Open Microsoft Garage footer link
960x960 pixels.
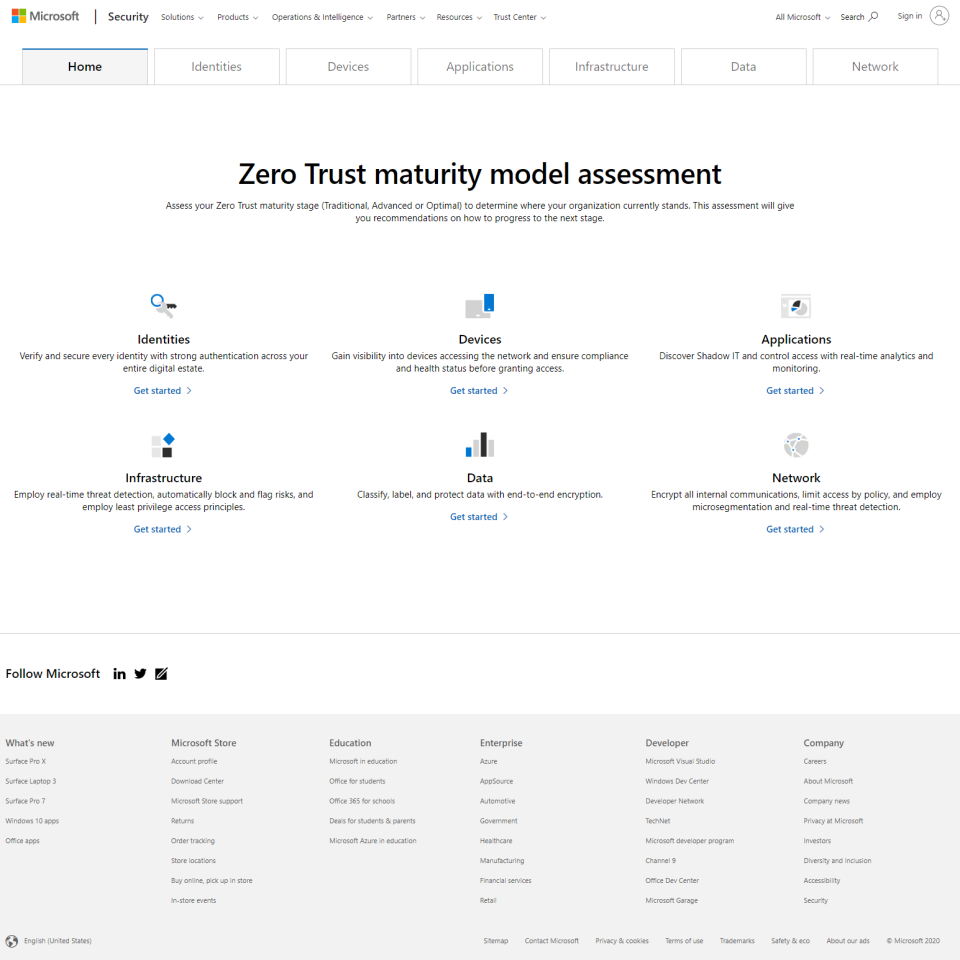[672, 901]
